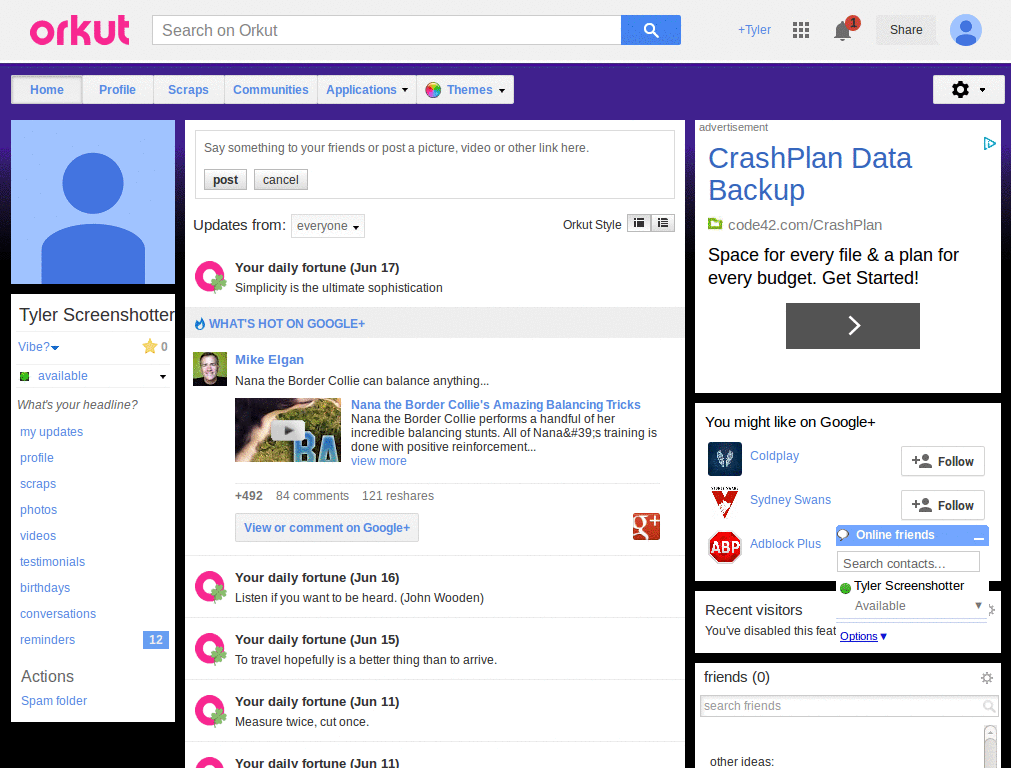Click the view more link
This screenshot has width=1024, height=768.
point(379,461)
